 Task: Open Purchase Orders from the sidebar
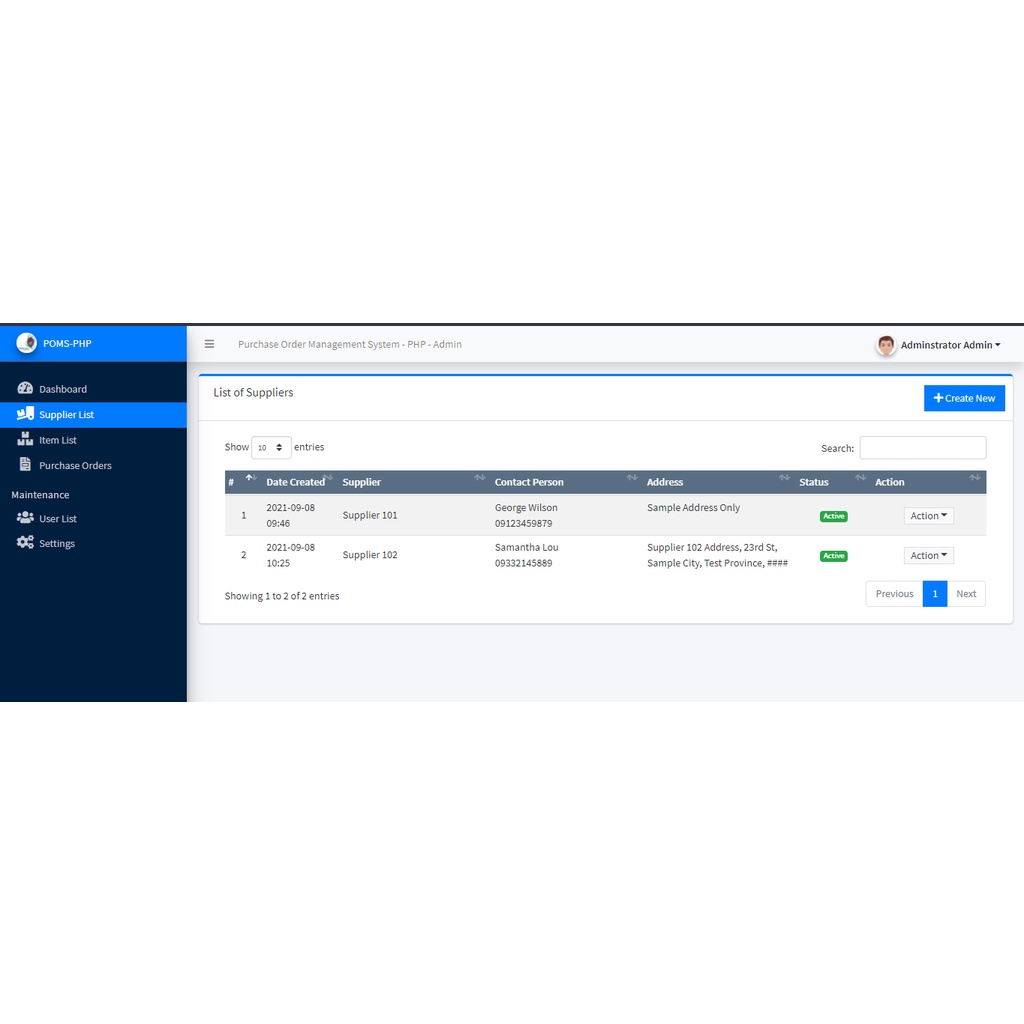pyautogui.click(x=75, y=465)
